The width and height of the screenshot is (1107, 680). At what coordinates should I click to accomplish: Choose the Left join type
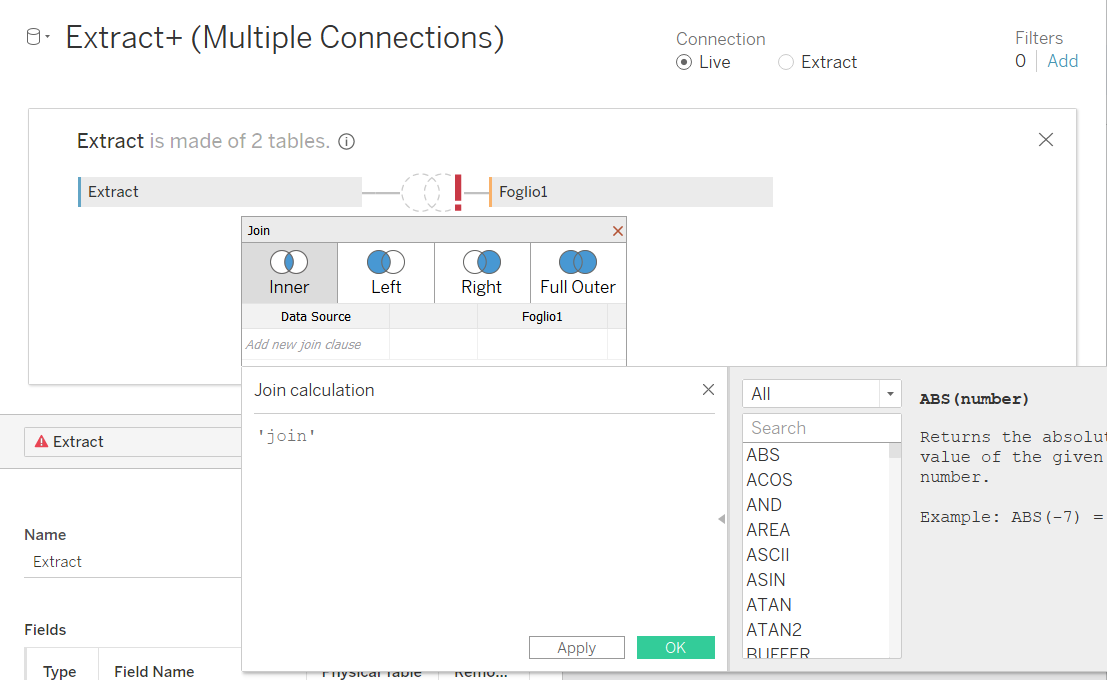coord(386,273)
